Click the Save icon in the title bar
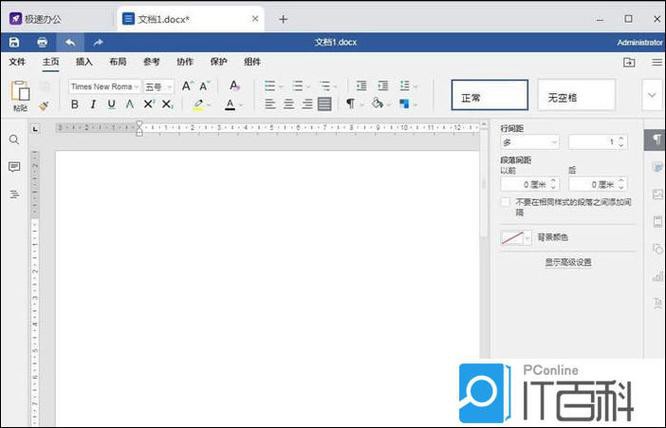 pyautogui.click(x=14, y=42)
